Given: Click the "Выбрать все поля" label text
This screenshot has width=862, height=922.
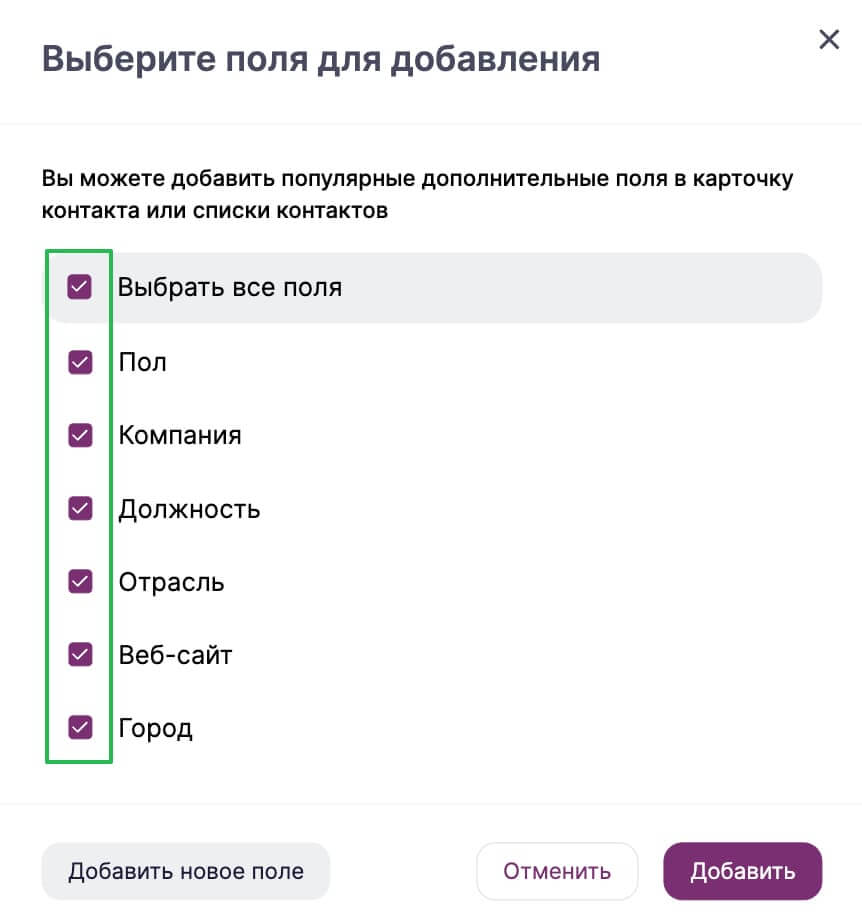Looking at the screenshot, I should (x=230, y=288).
